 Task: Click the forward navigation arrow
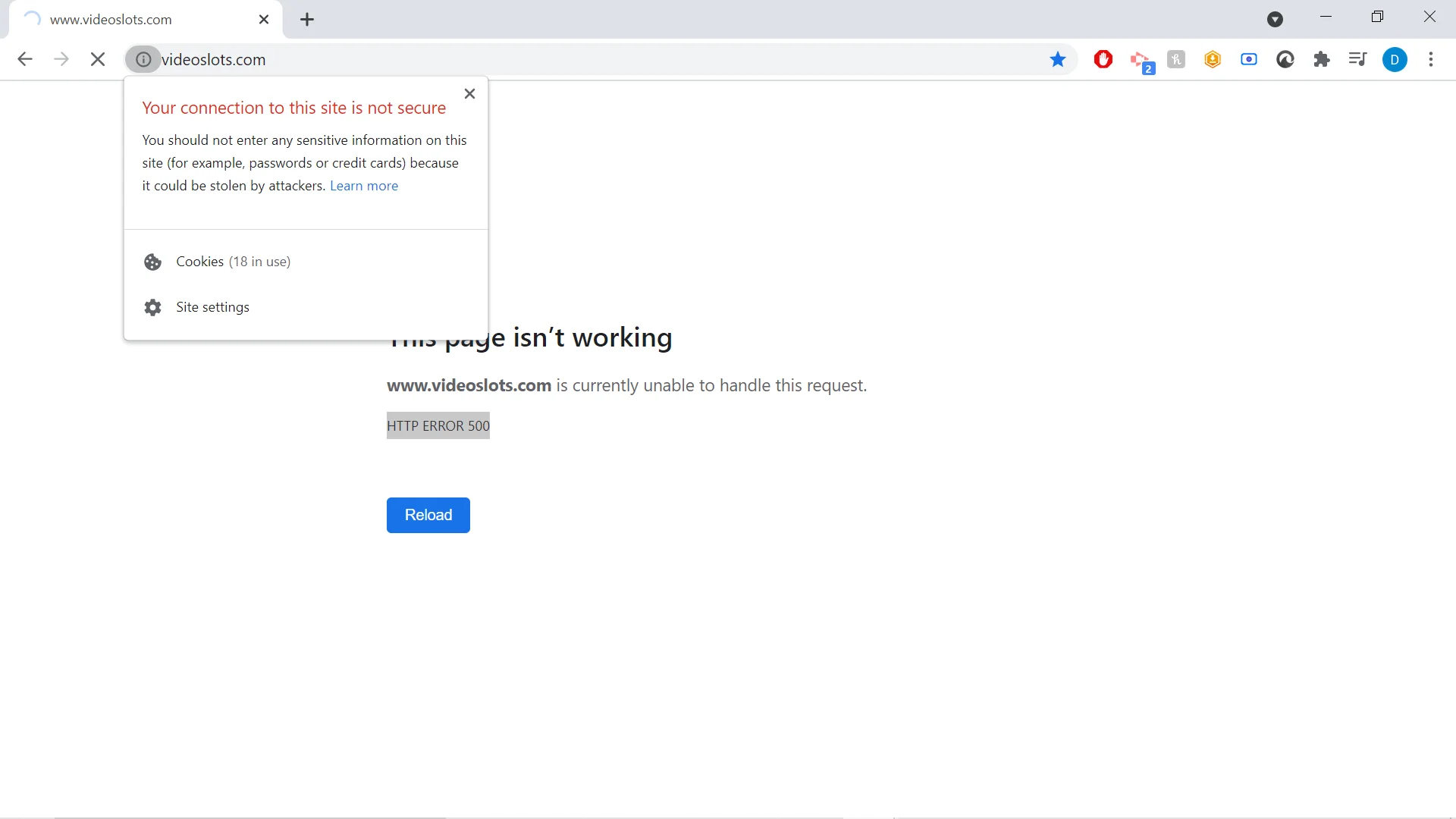61,59
